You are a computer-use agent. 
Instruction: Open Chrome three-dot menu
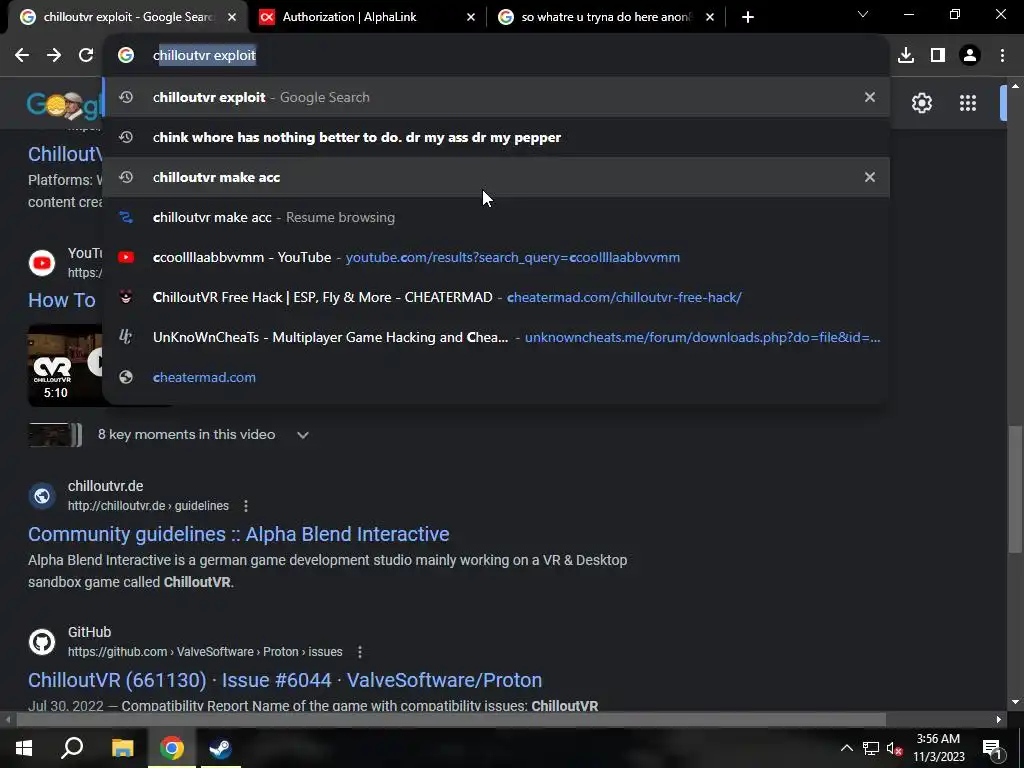point(1002,56)
